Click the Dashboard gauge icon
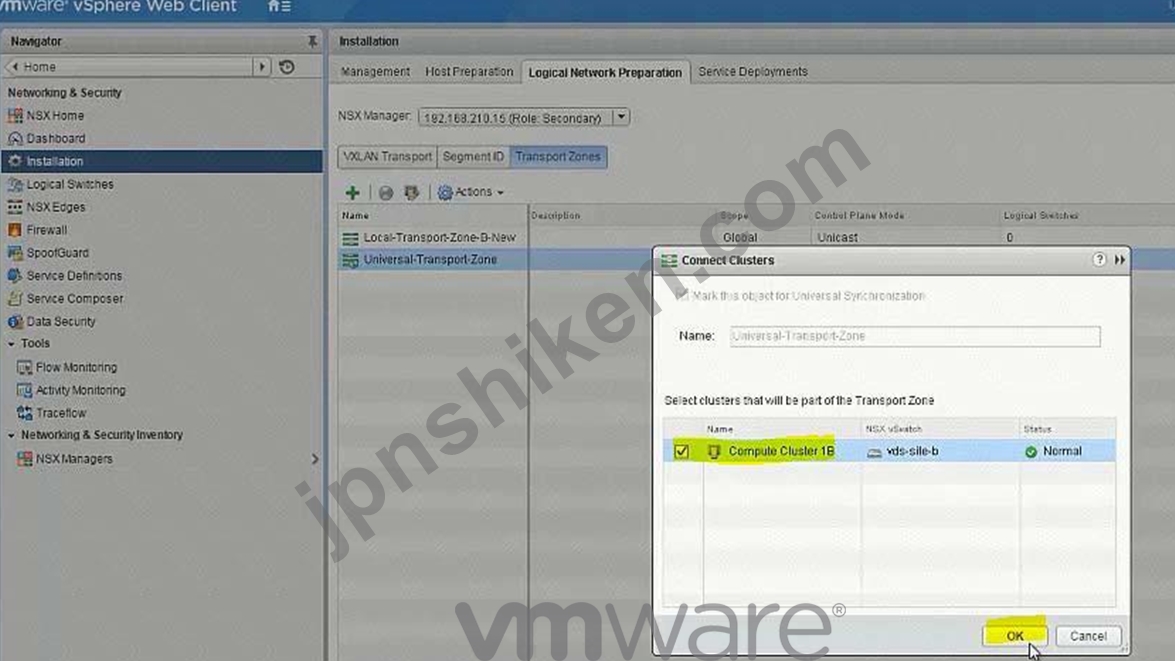 tap(15, 139)
